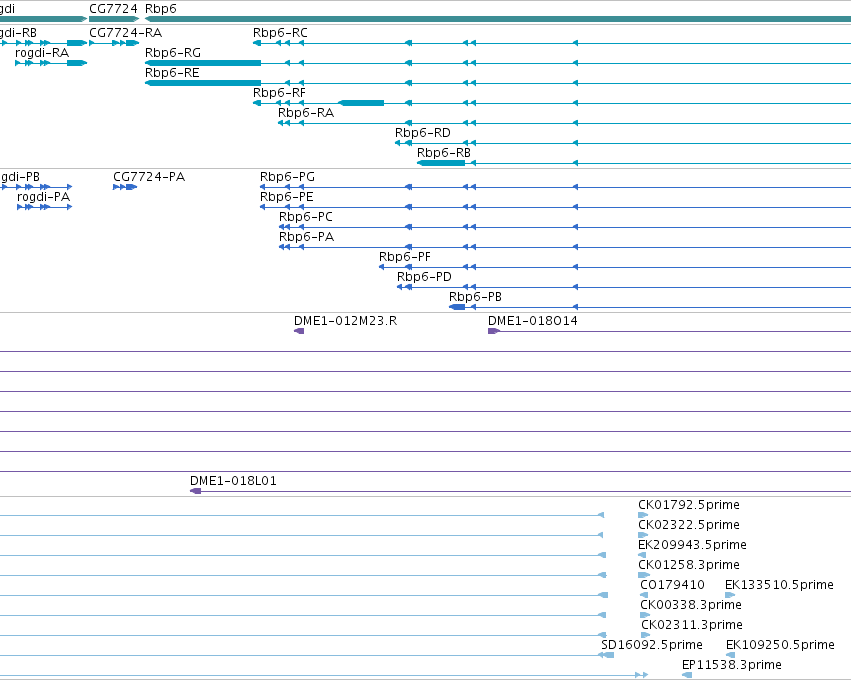Click the thick exon block of Rbp6-RG
Screen dimensions: 851x680
tap(203, 63)
